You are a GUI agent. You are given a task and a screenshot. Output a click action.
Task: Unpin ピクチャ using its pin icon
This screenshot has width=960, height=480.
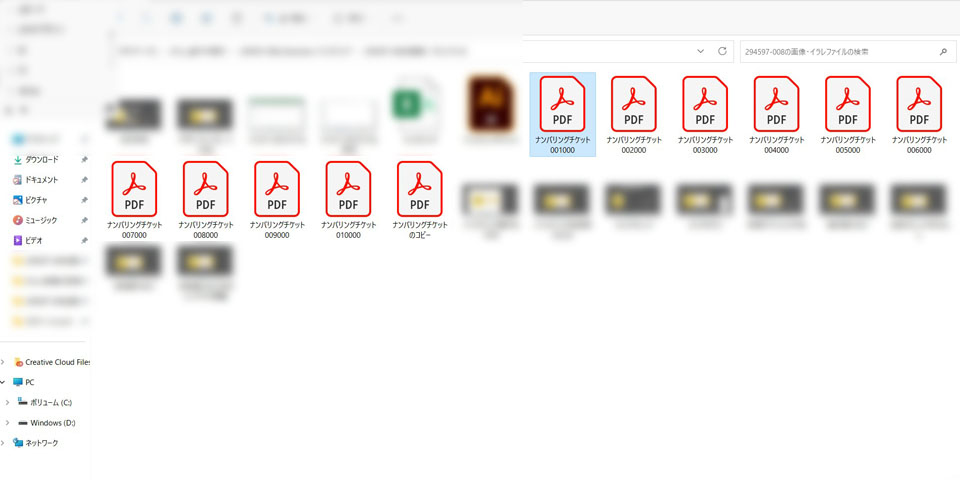coord(84,200)
